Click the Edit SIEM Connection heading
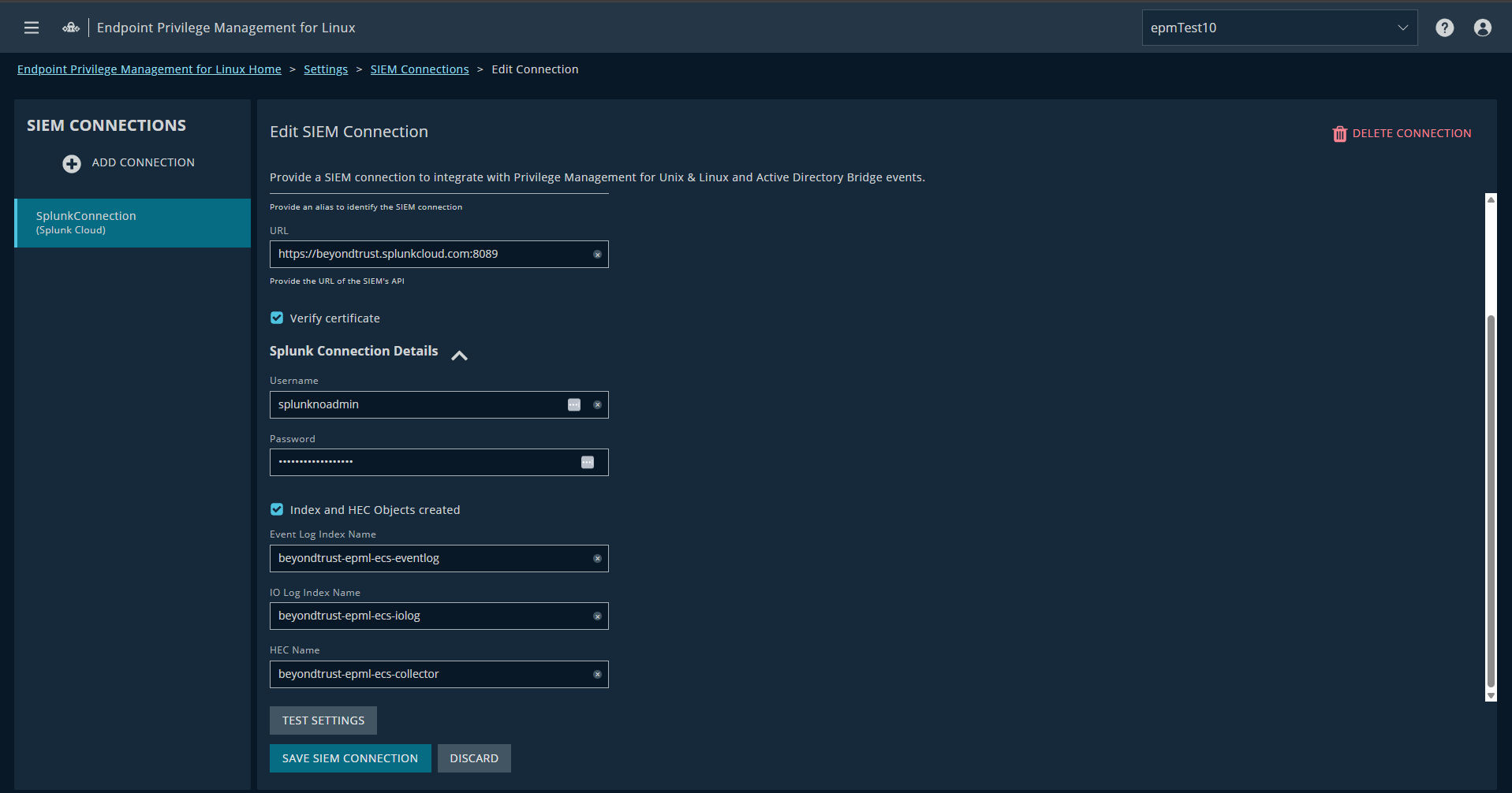 [349, 132]
